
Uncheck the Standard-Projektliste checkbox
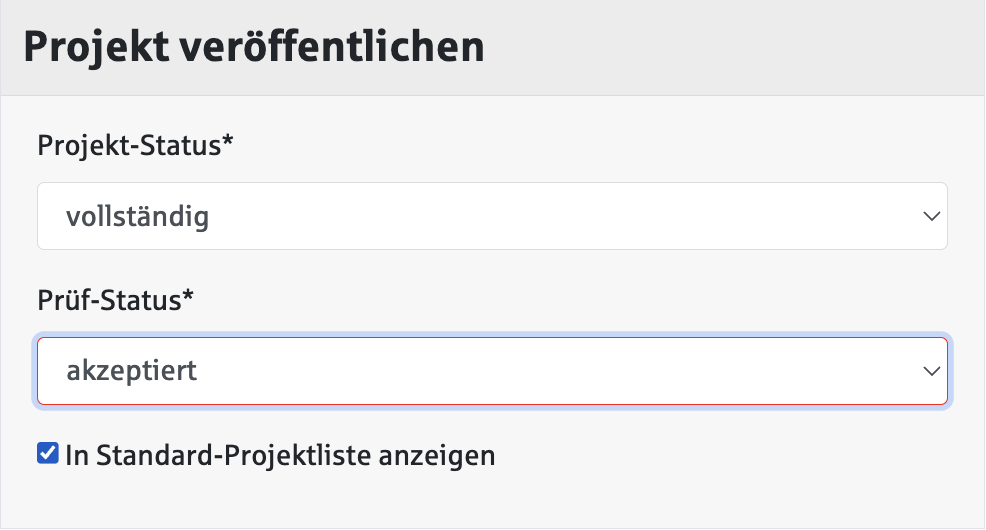pos(47,455)
